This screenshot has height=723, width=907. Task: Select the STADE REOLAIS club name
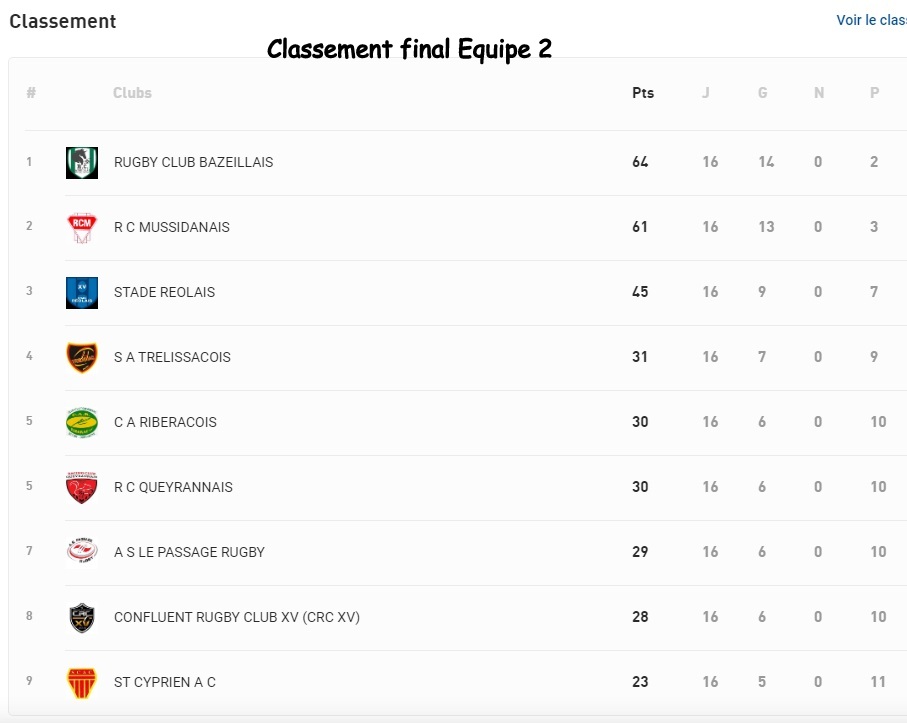pyautogui.click(x=164, y=292)
